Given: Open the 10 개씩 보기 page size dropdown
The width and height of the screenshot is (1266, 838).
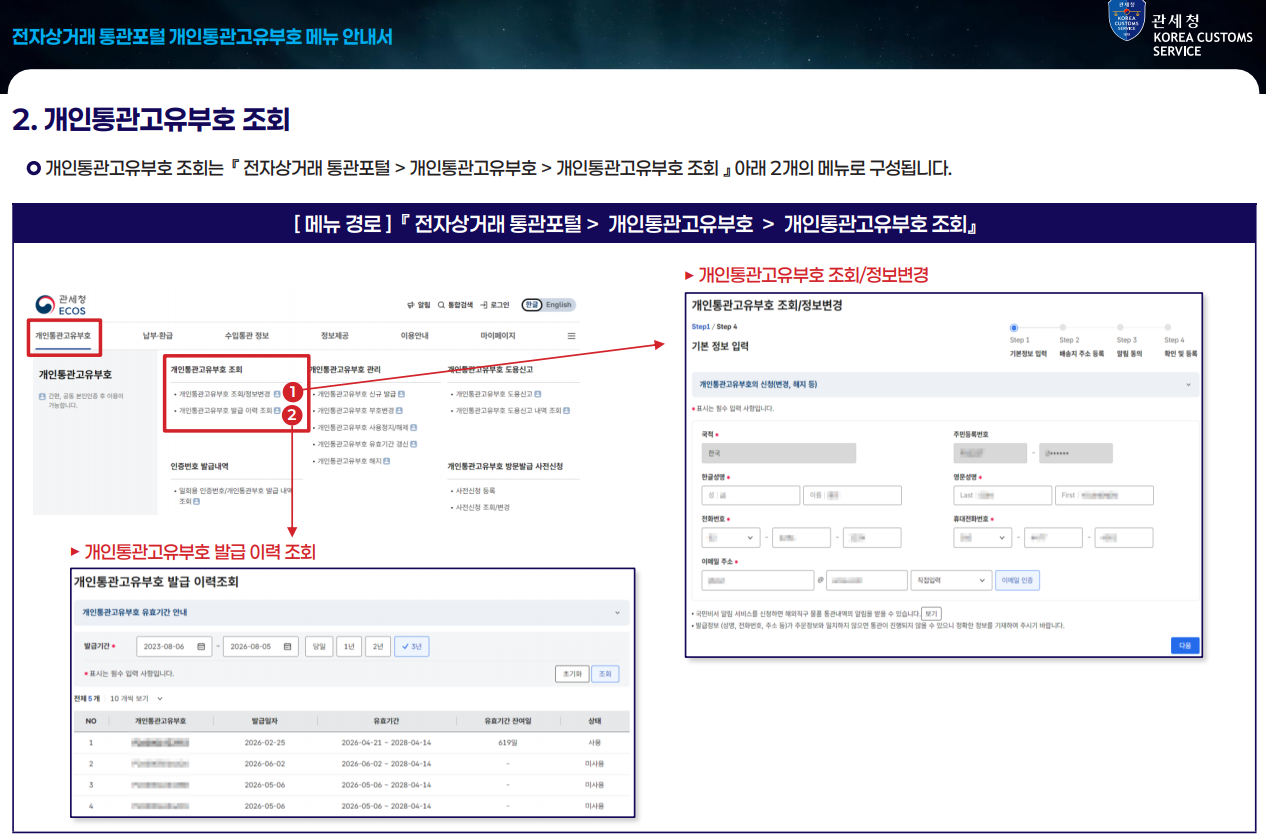Looking at the screenshot, I should pyautogui.click(x=136, y=698).
